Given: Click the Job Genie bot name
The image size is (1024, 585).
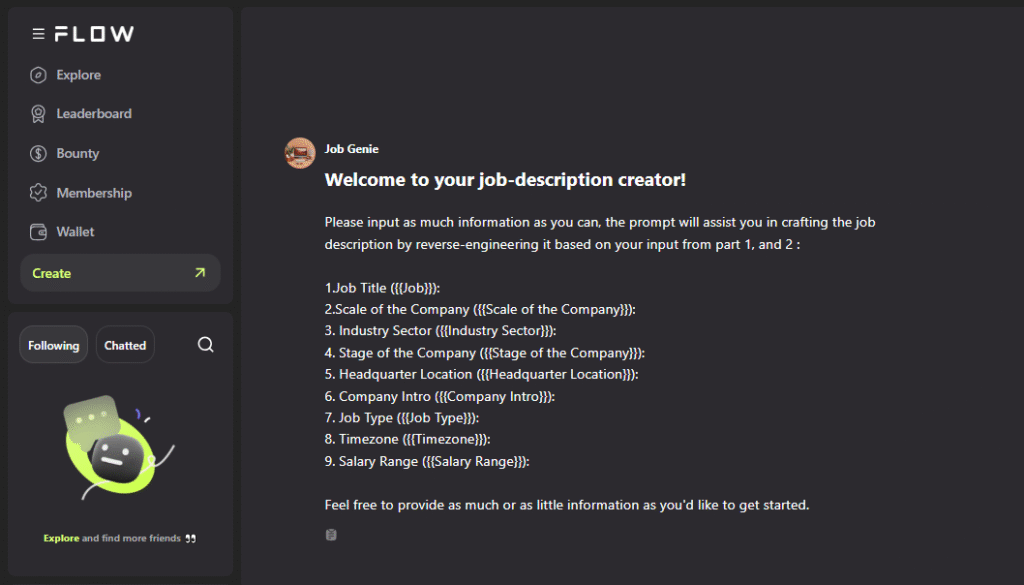Looking at the screenshot, I should pos(352,149).
